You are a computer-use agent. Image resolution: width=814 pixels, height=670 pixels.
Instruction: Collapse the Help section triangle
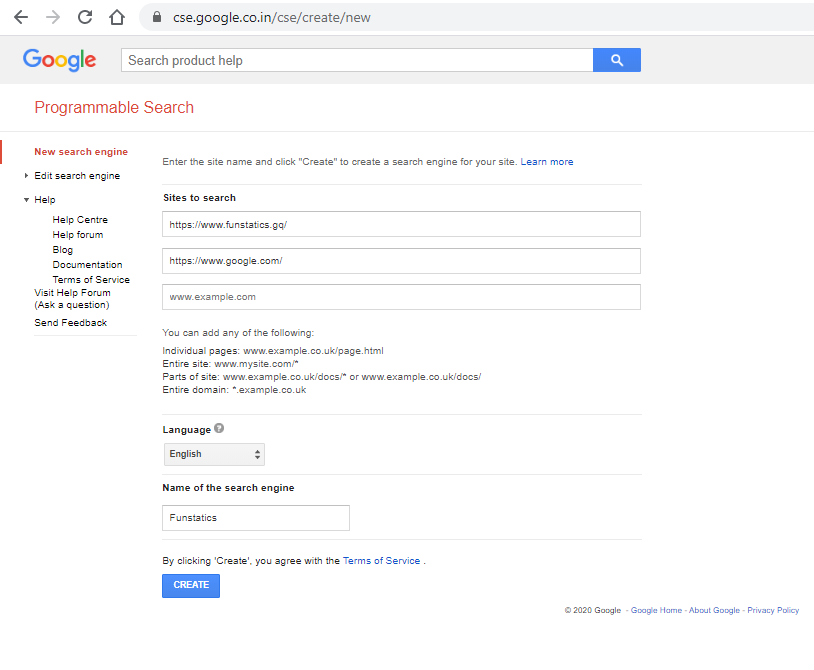pos(26,200)
